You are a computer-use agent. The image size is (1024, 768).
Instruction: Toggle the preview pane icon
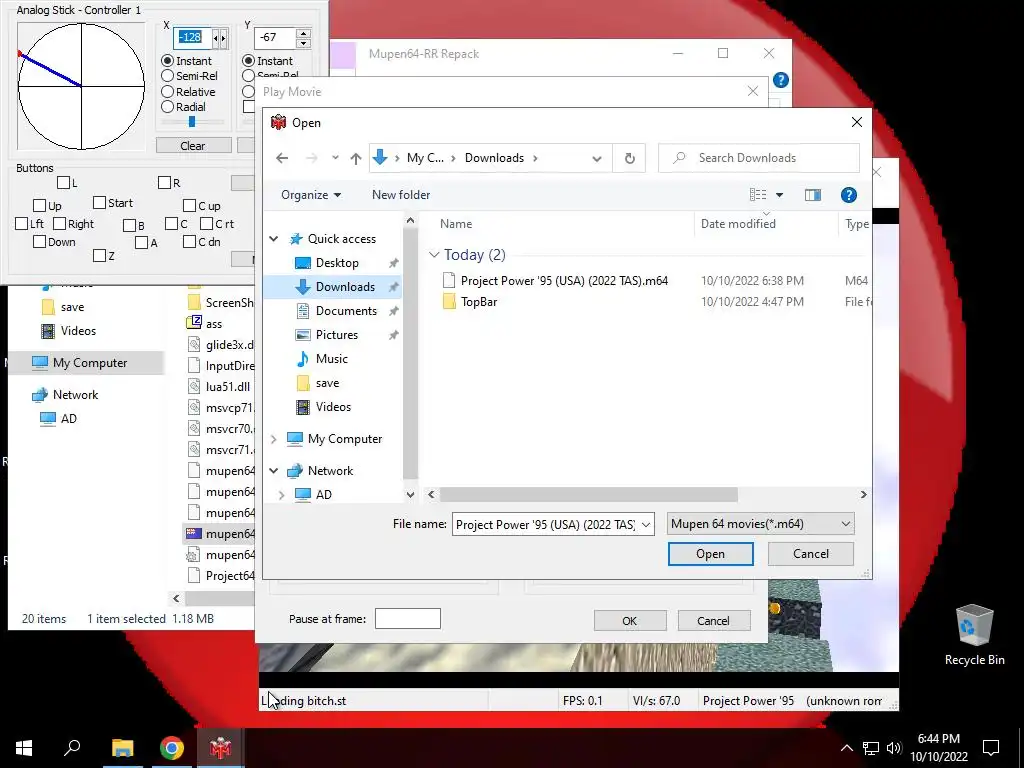812,195
